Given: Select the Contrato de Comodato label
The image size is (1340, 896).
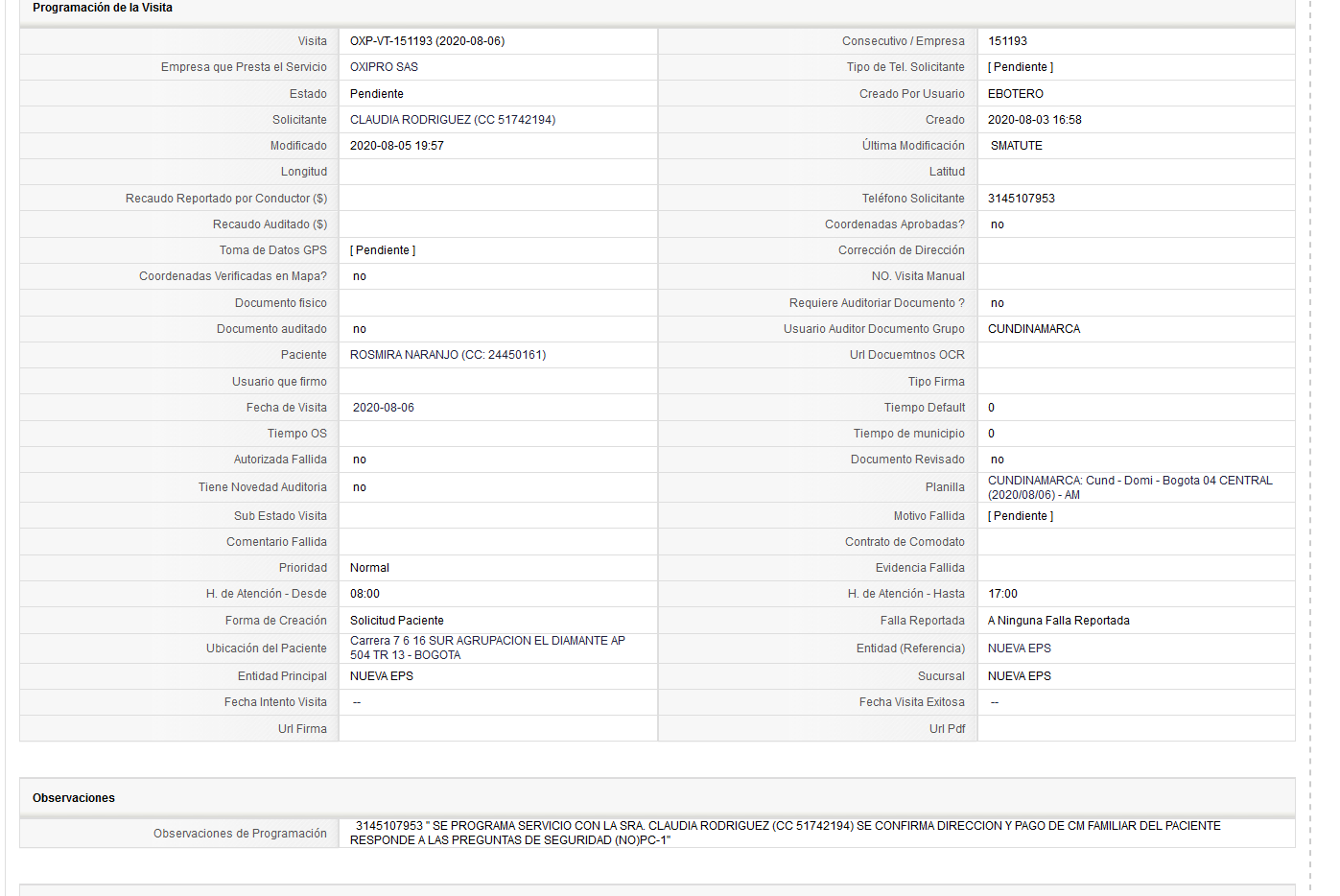Looking at the screenshot, I should click(905, 542).
